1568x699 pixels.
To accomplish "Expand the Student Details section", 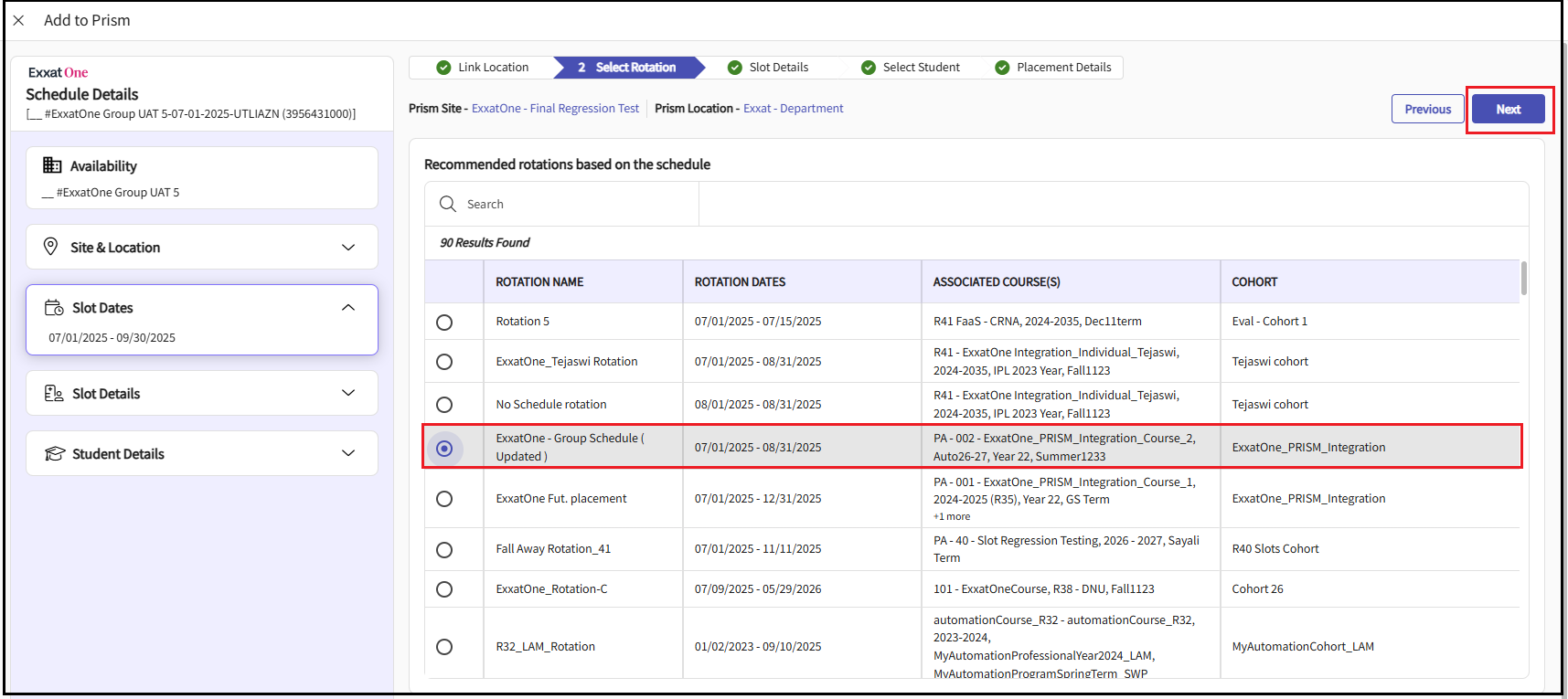I will 348,453.
